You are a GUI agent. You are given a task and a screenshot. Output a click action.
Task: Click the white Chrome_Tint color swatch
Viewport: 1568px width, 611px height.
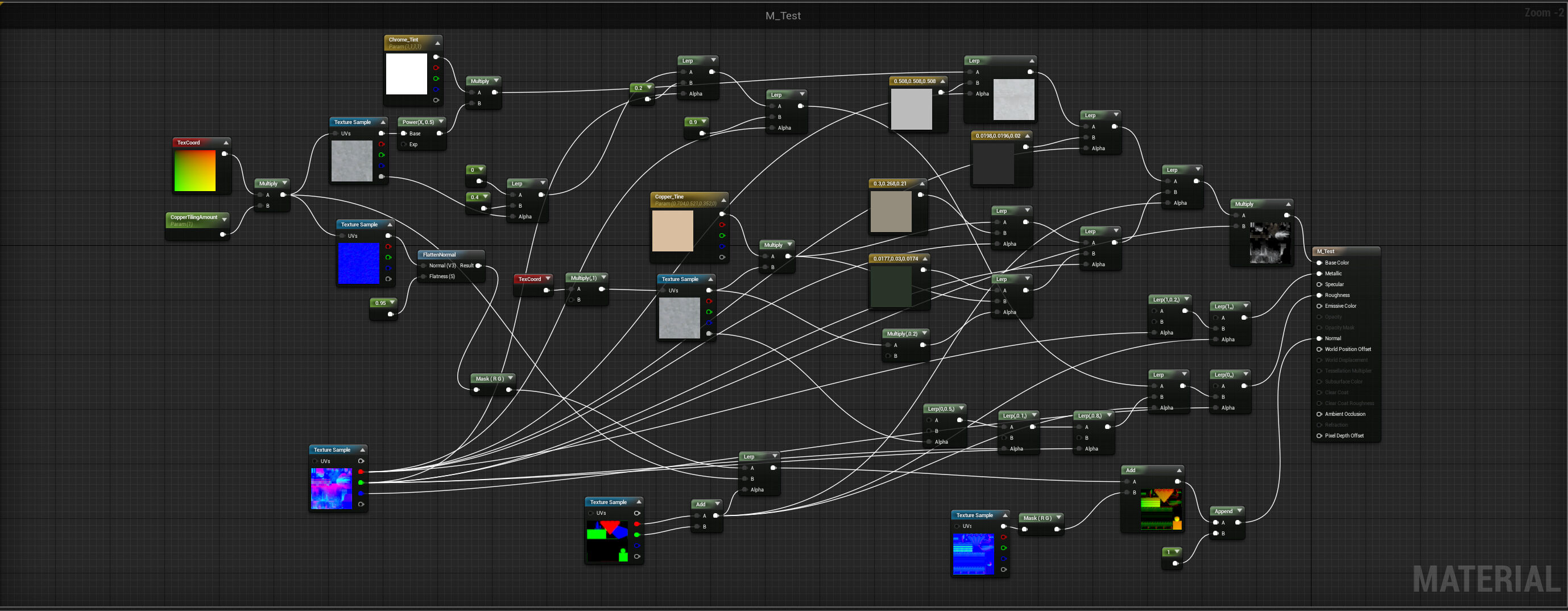(x=407, y=74)
